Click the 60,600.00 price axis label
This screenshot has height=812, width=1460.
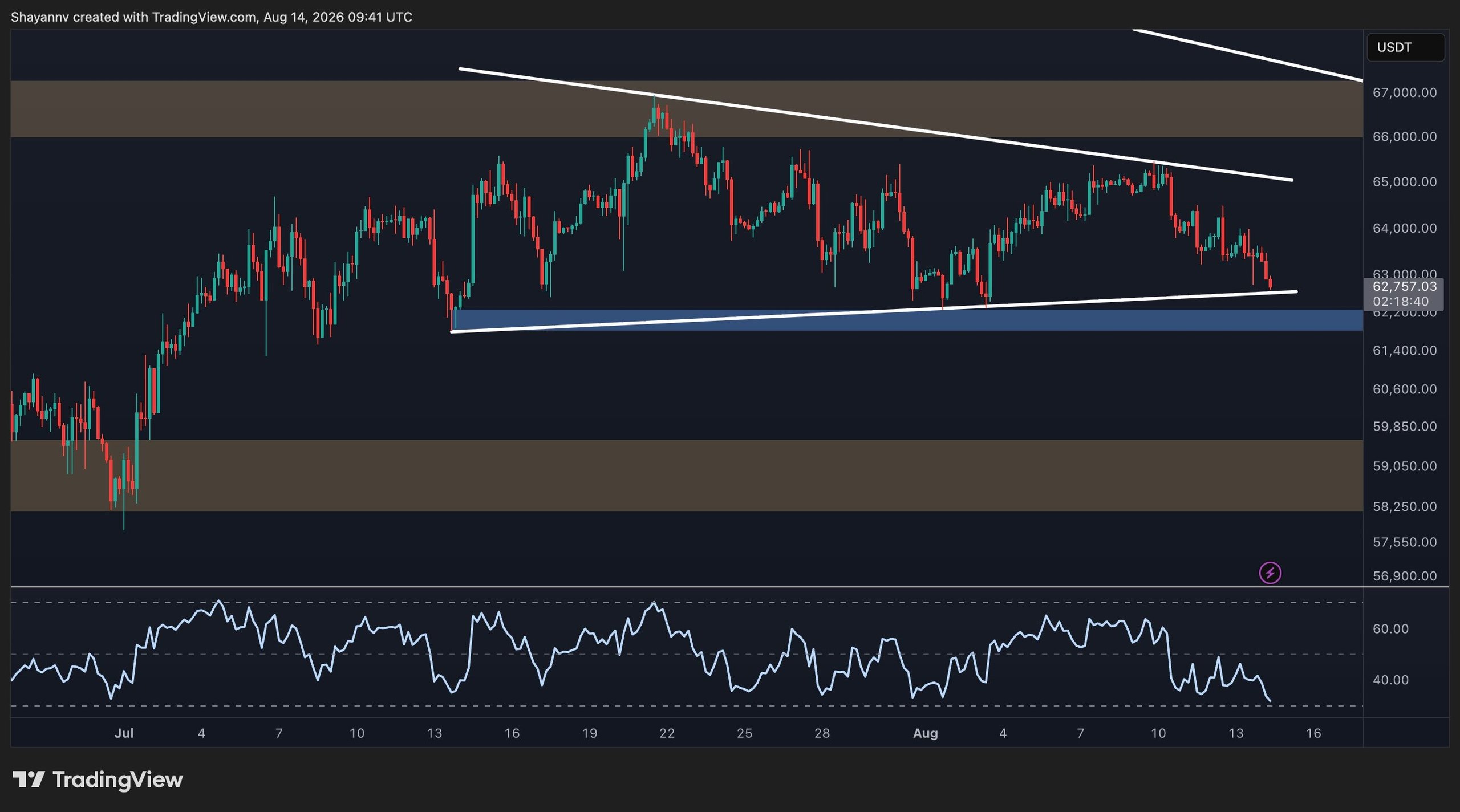coord(1404,389)
